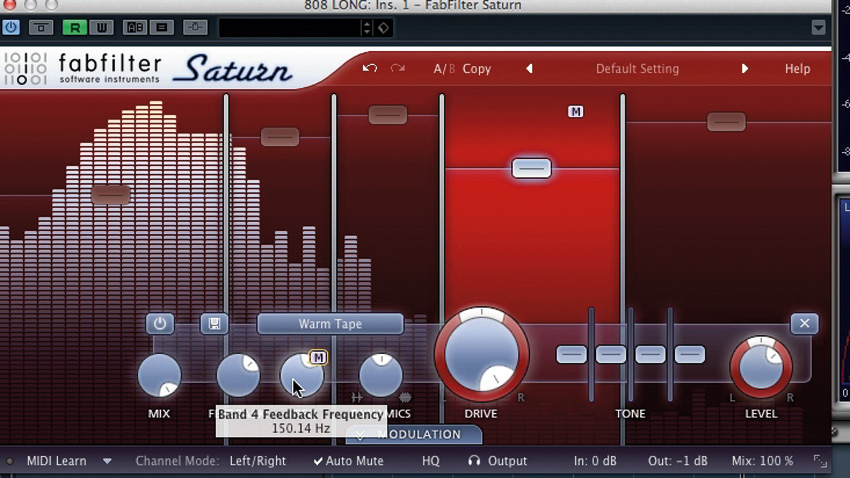Screen dimensions: 850x478
Task: Open the Default Setting preset menu
Action: click(638, 69)
